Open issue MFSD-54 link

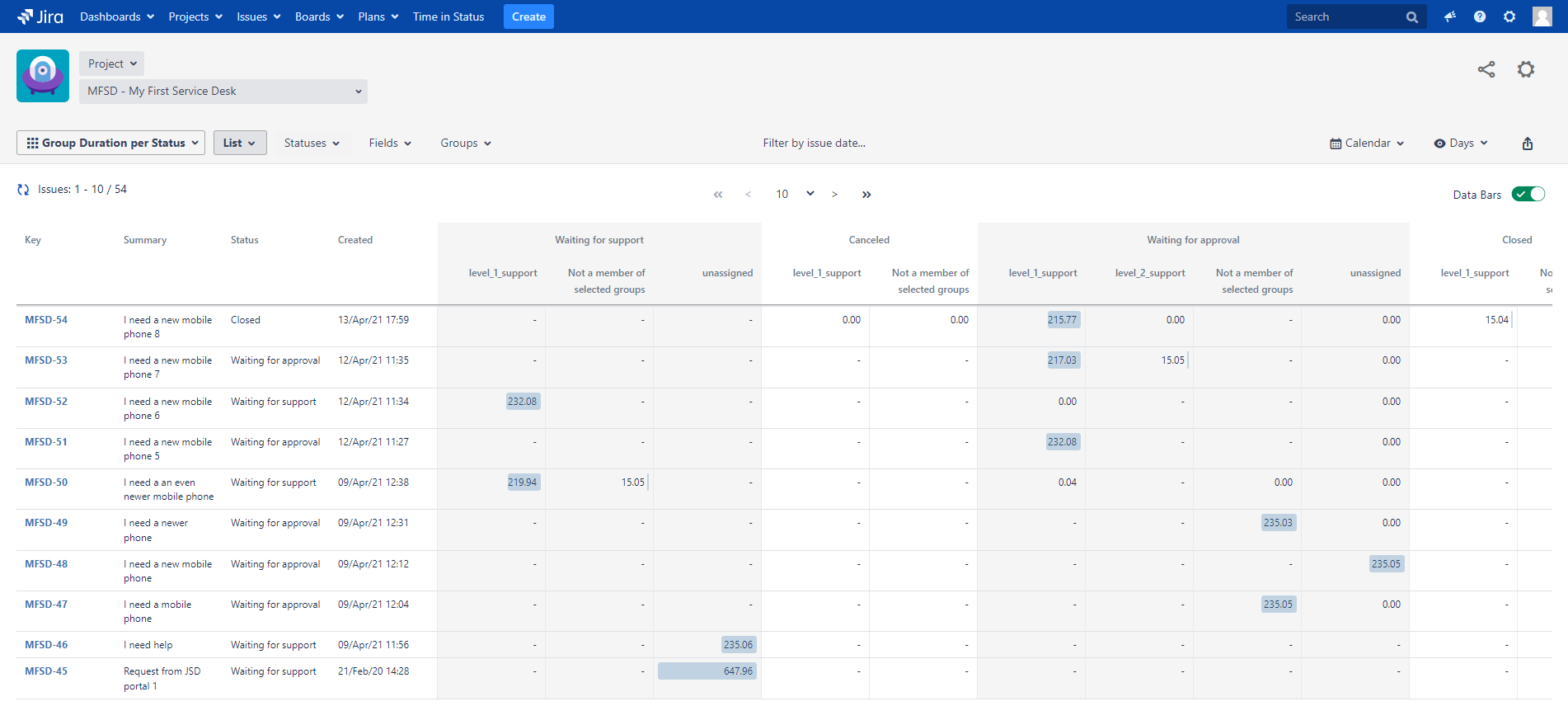point(46,320)
